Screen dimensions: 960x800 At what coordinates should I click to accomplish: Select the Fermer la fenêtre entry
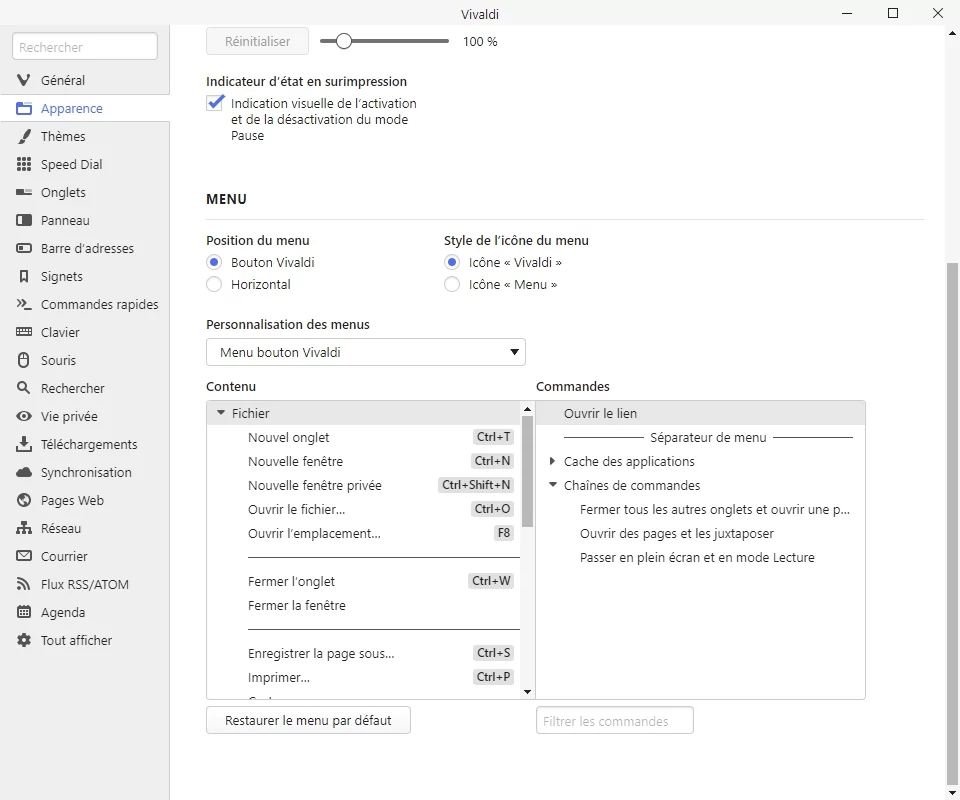(364, 605)
